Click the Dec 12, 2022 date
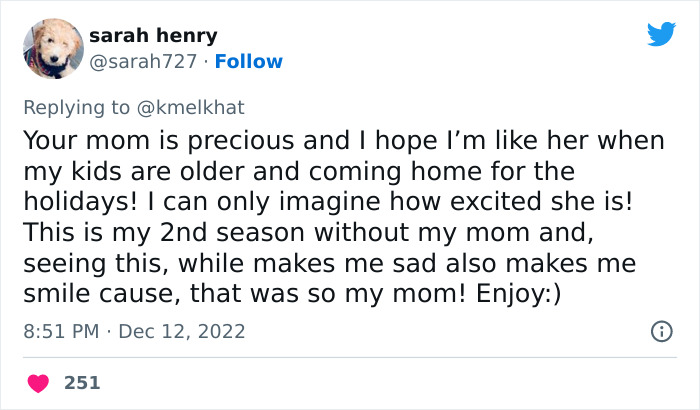This screenshot has height=410, width=700. 181,331
